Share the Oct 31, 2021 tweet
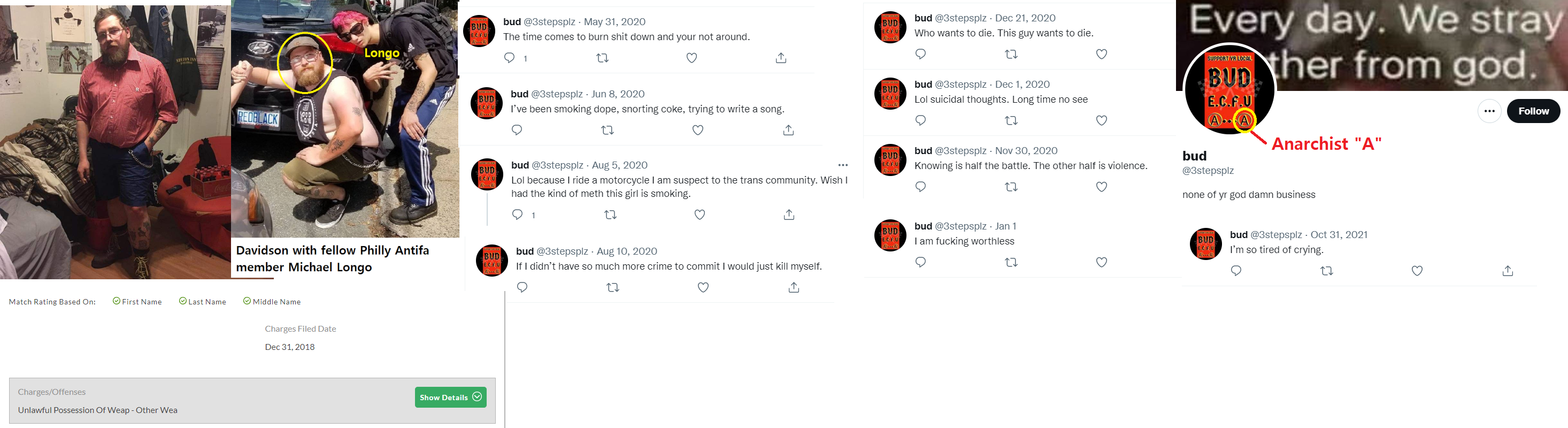The width and height of the screenshot is (1568, 428). coord(1507,271)
